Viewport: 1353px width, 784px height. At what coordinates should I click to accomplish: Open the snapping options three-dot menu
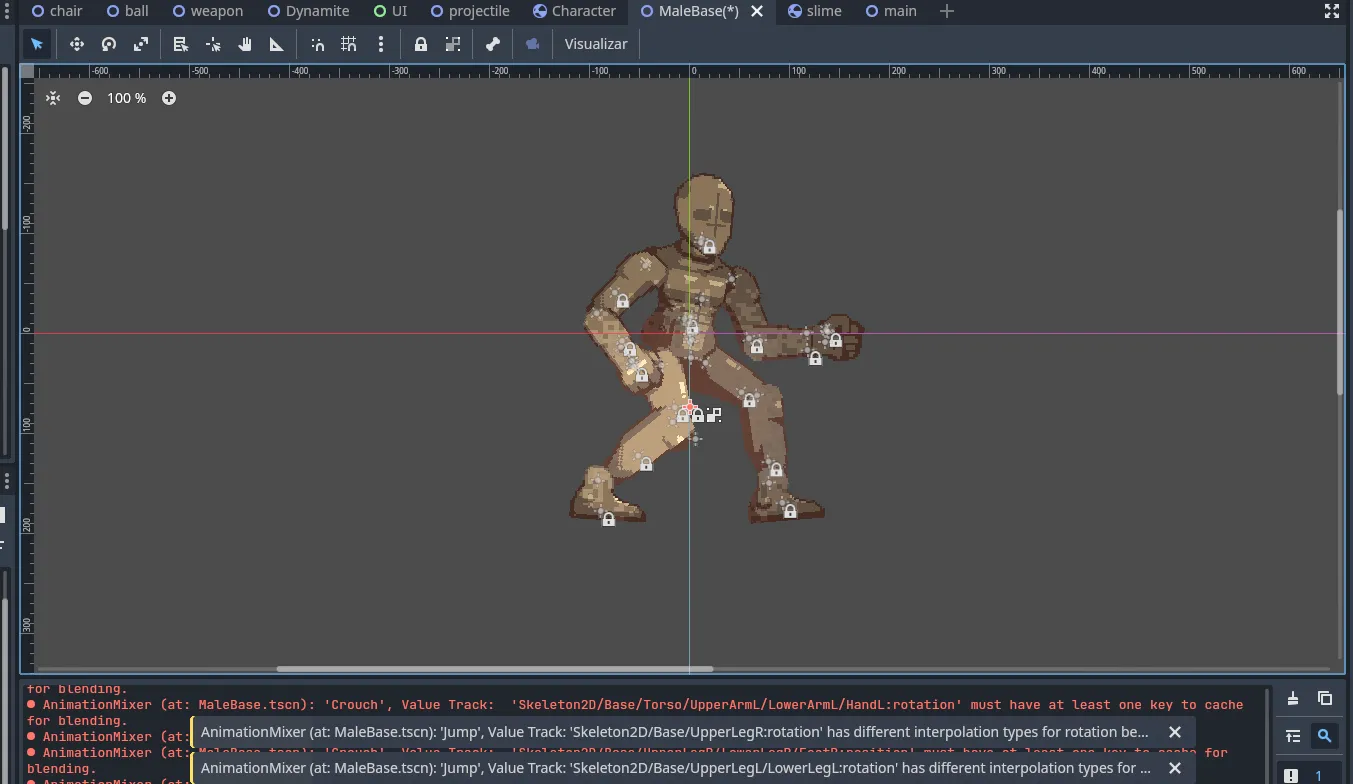(x=380, y=44)
